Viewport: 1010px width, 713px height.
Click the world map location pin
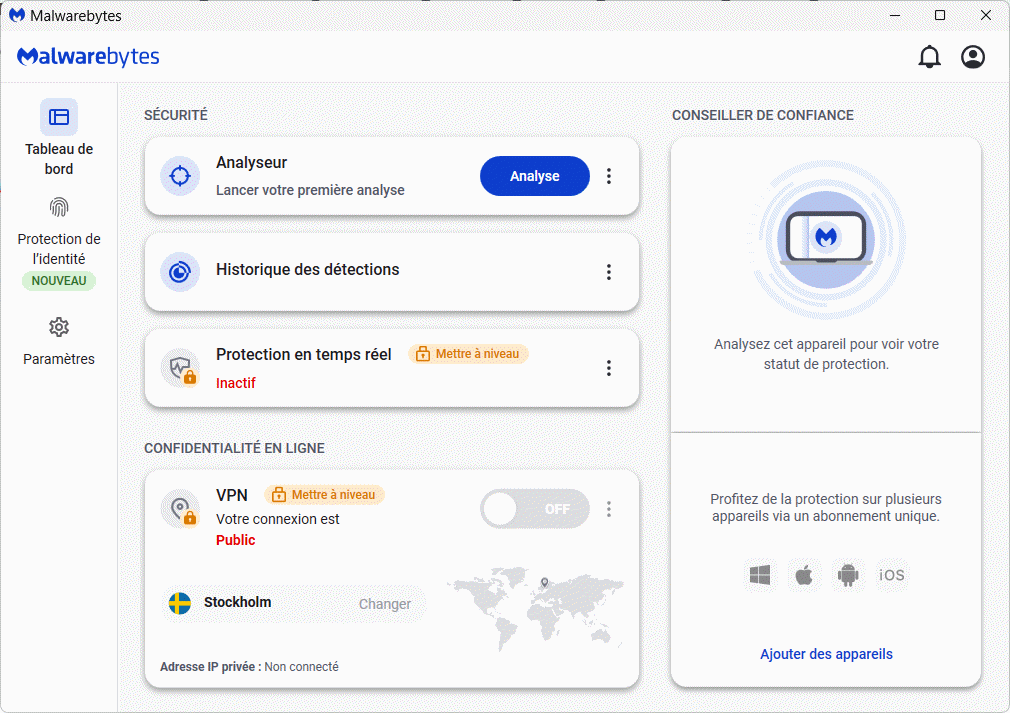pos(544,582)
